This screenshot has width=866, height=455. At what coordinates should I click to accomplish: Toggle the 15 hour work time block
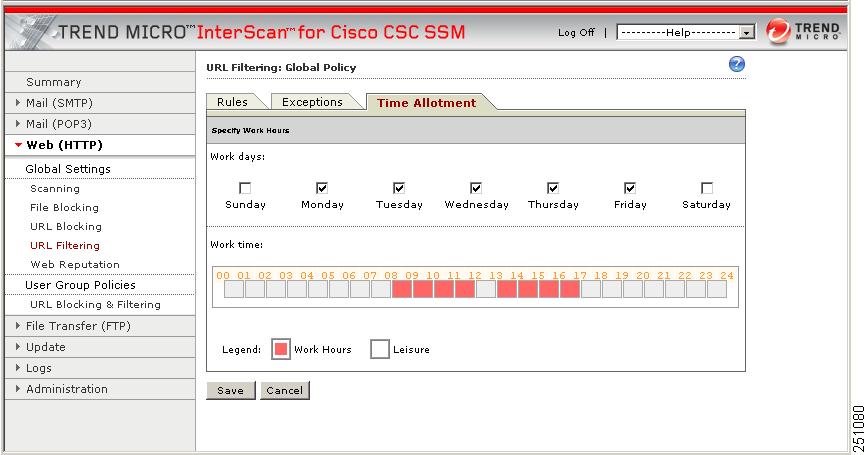pyautogui.click(x=548, y=289)
